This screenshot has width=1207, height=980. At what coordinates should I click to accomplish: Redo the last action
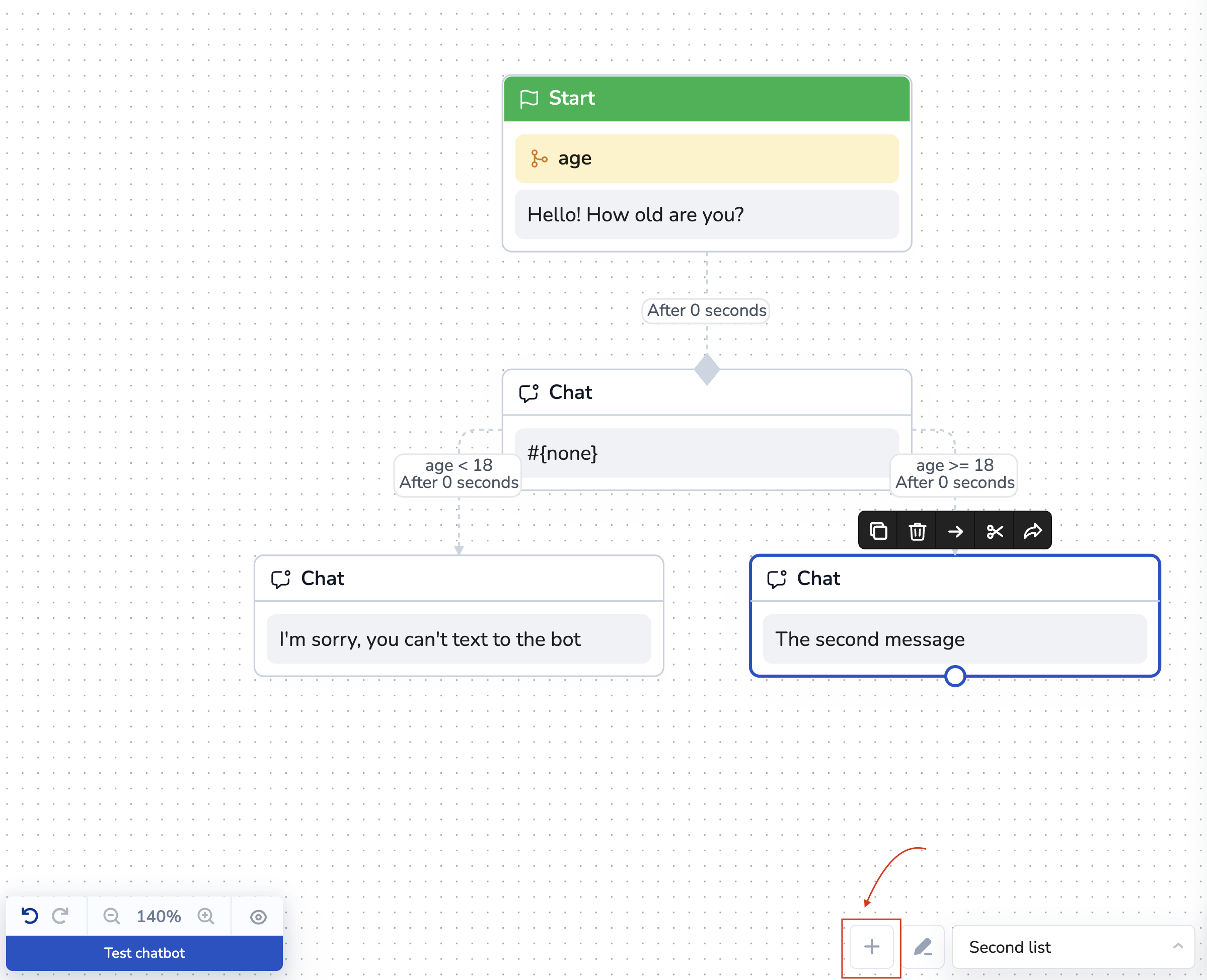coord(60,916)
